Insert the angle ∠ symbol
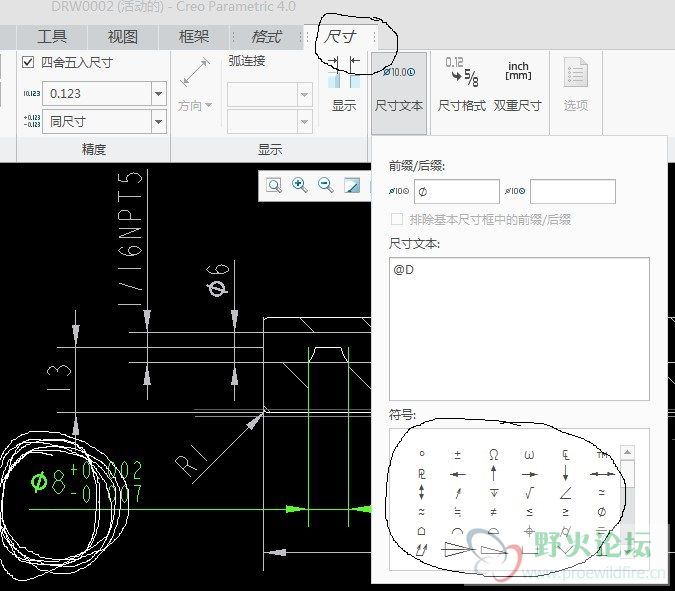The width and height of the screenshot is (675, 591). click(566, 492)
